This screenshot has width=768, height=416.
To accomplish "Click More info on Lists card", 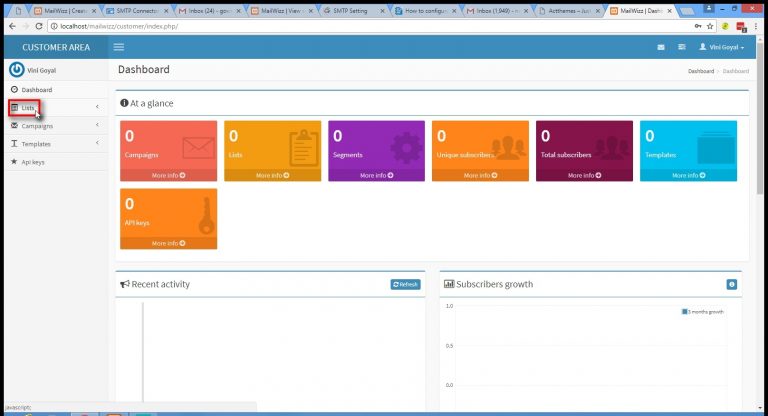I will pyautogui.click(x=272, y=175).
